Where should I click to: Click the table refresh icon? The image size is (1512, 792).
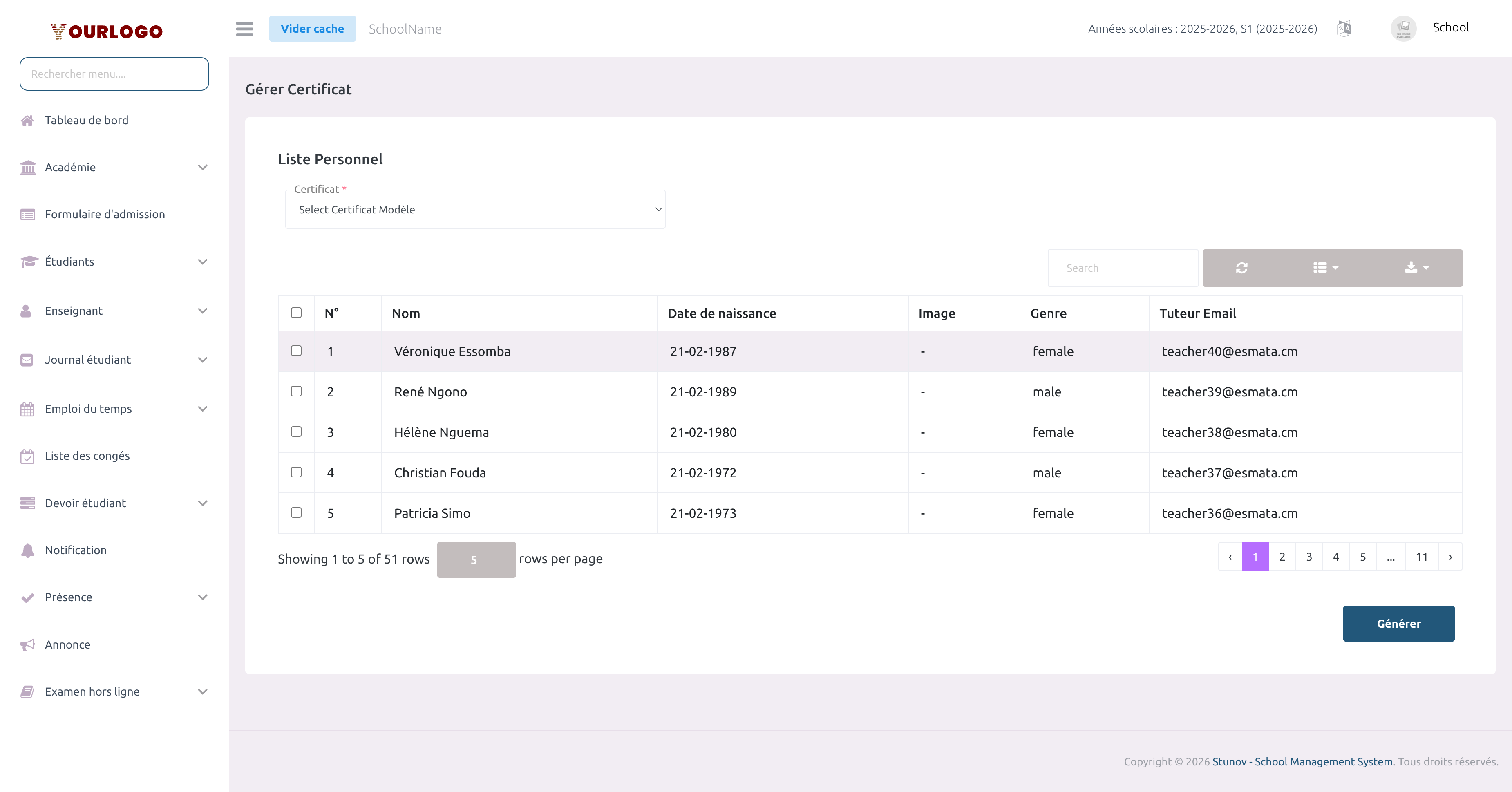pos(1241,268)
